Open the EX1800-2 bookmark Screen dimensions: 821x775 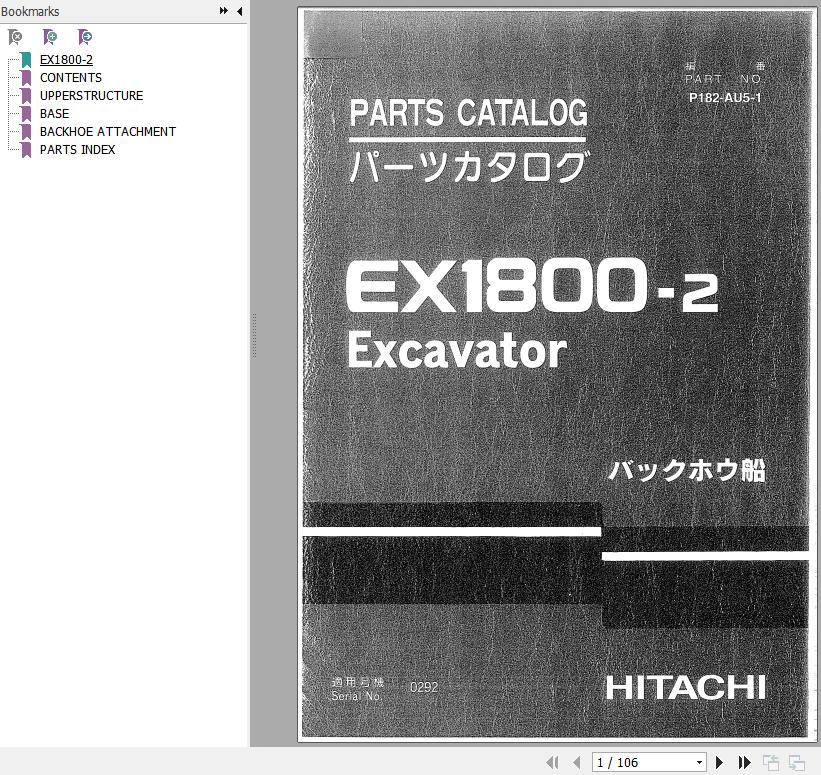click(x=66, y=60)
